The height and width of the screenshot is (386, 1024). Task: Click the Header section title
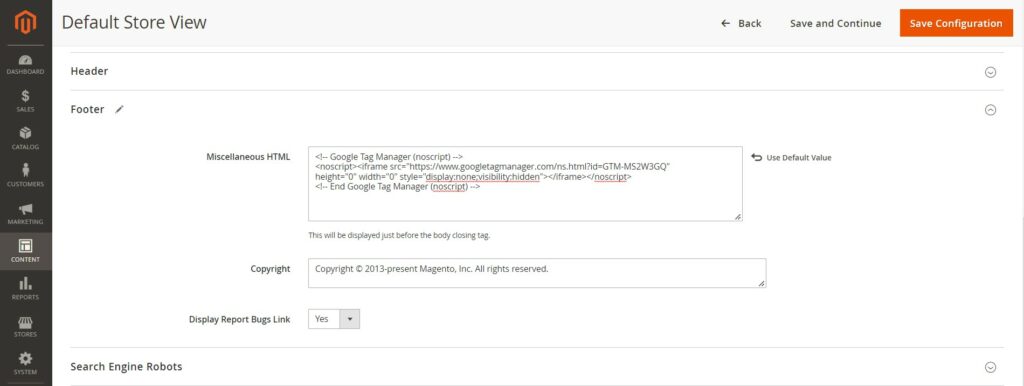pyautogui.click(x=89, y=71)
